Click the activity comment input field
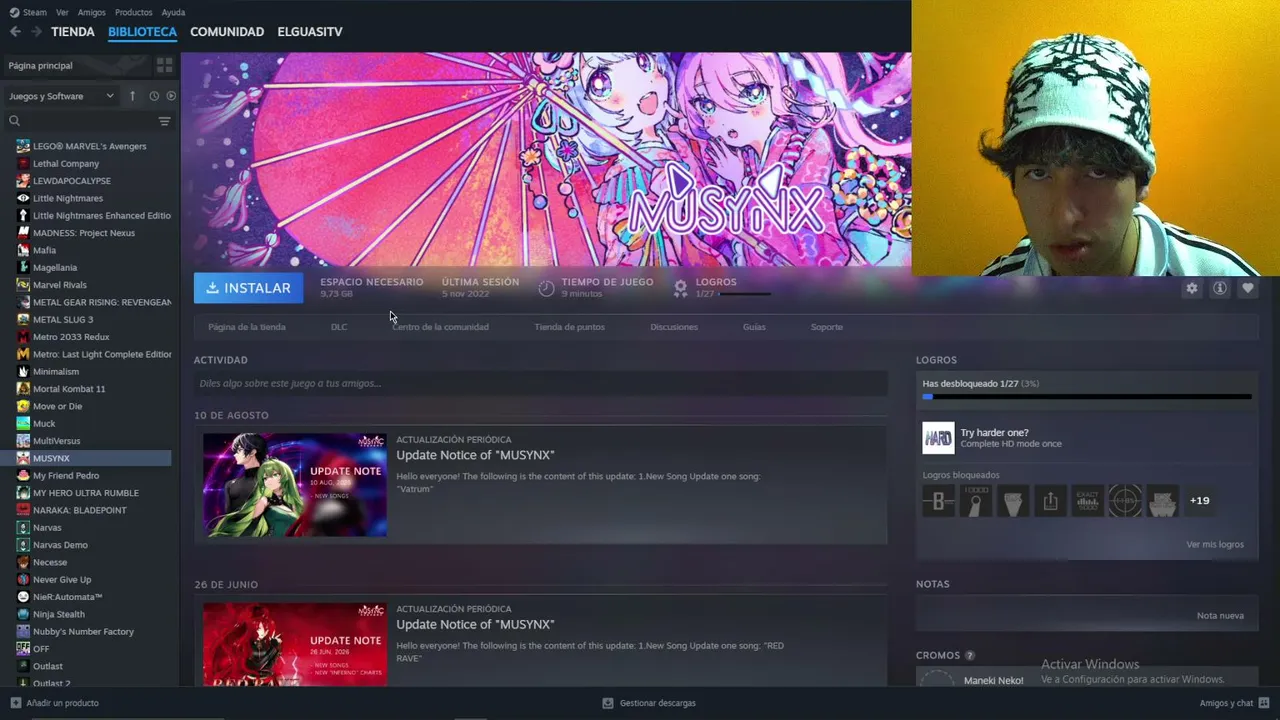 pyautogui.click(x=541, y=383)
